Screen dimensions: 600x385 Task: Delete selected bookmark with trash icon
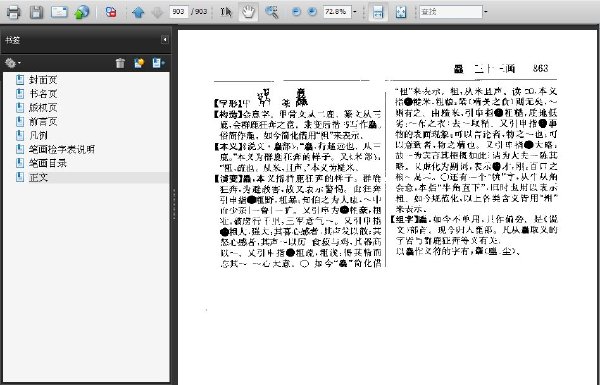click(120, 63)
